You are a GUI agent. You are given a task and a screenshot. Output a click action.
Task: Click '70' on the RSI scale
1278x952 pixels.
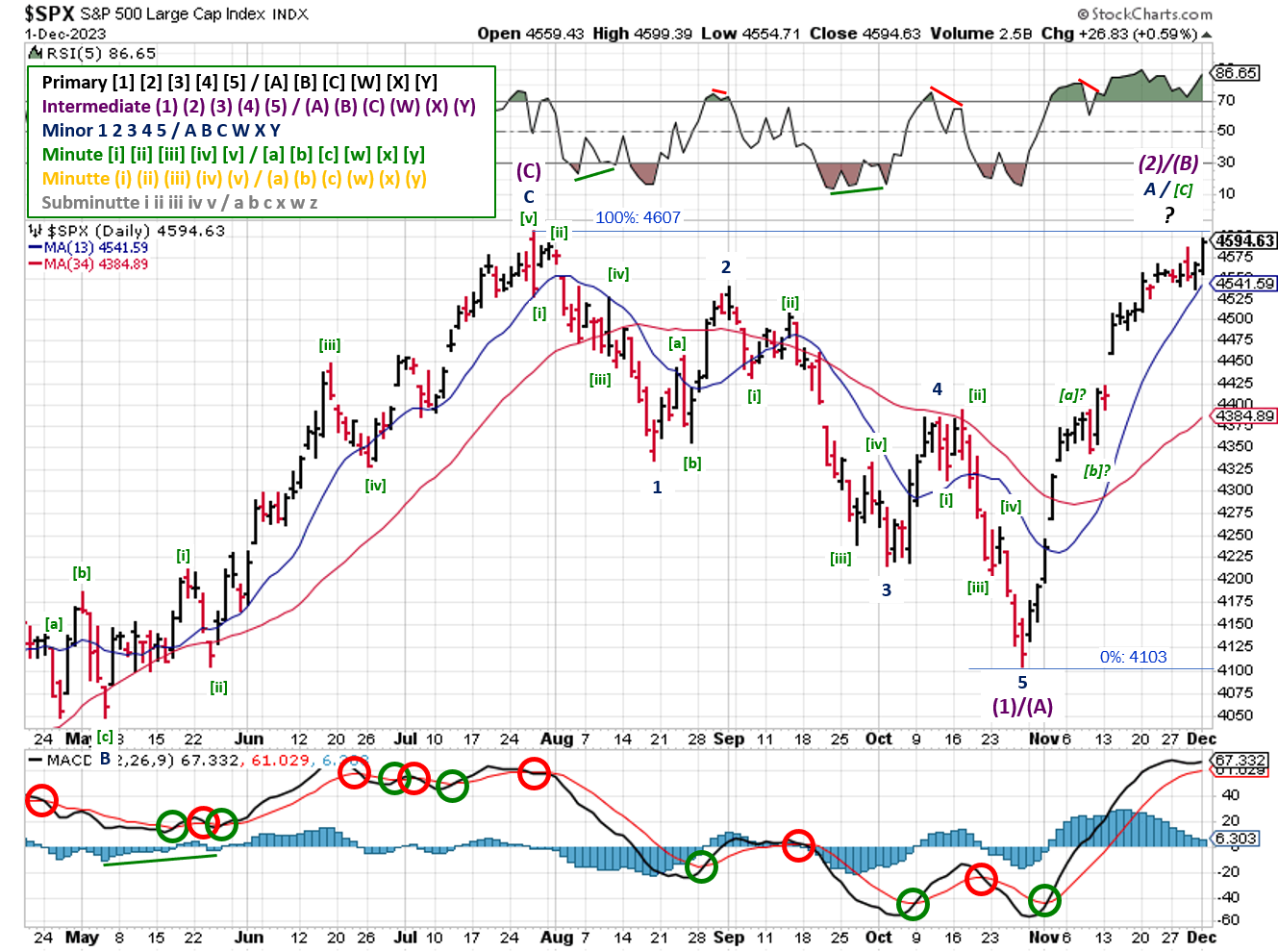[1226, 100]
